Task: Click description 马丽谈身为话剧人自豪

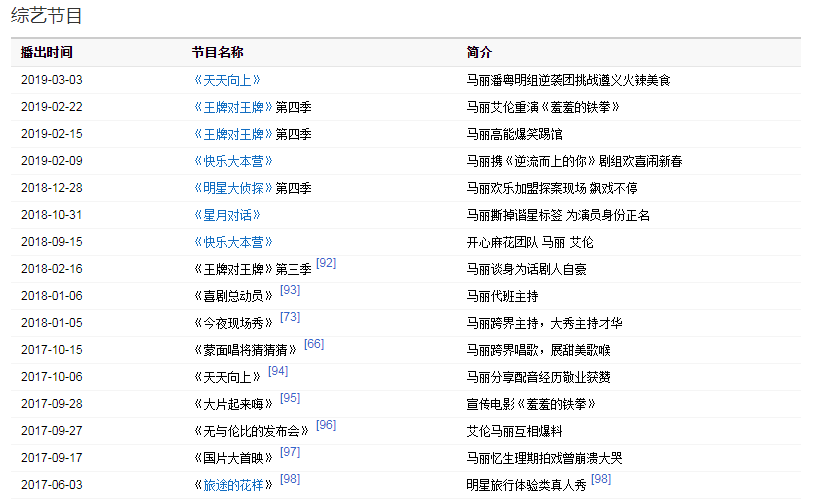Action: coord(527,269)
